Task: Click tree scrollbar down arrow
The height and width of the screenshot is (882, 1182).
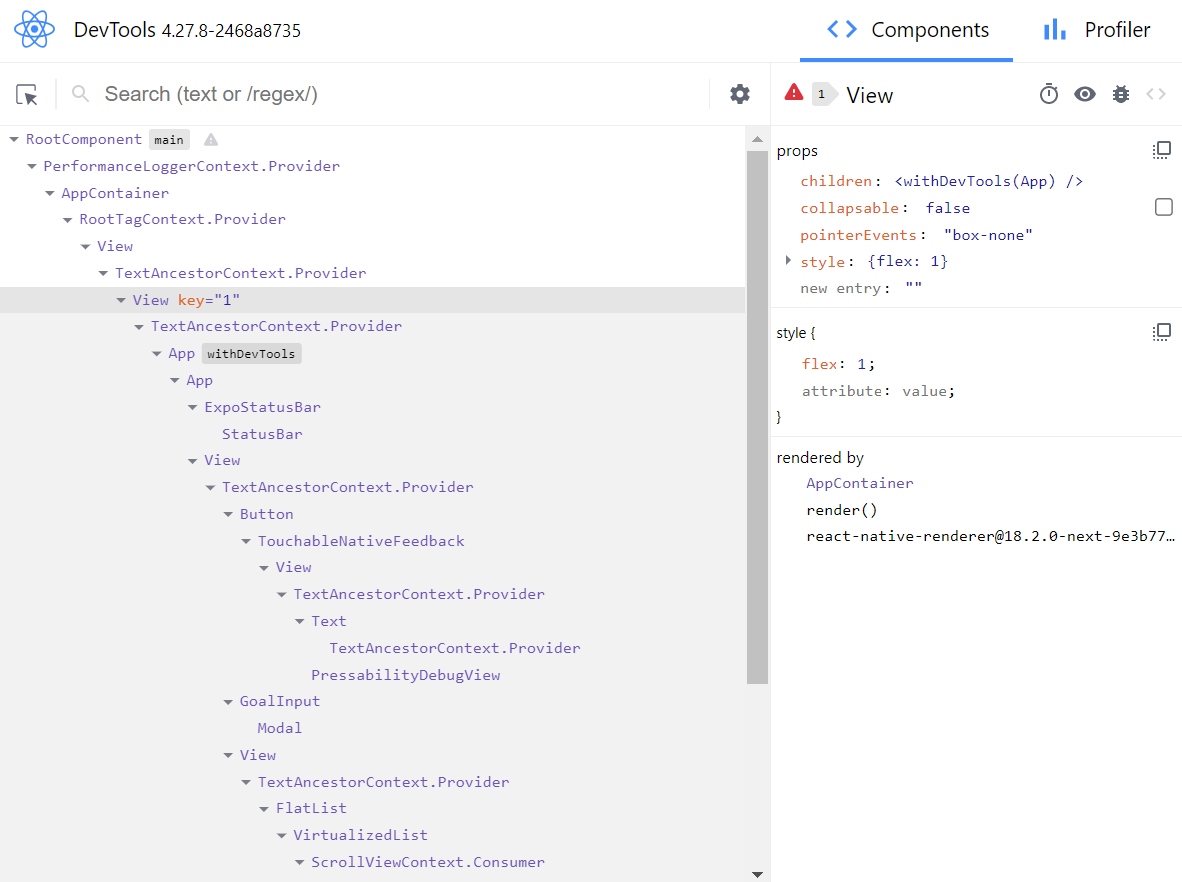Action: (758, 874)
